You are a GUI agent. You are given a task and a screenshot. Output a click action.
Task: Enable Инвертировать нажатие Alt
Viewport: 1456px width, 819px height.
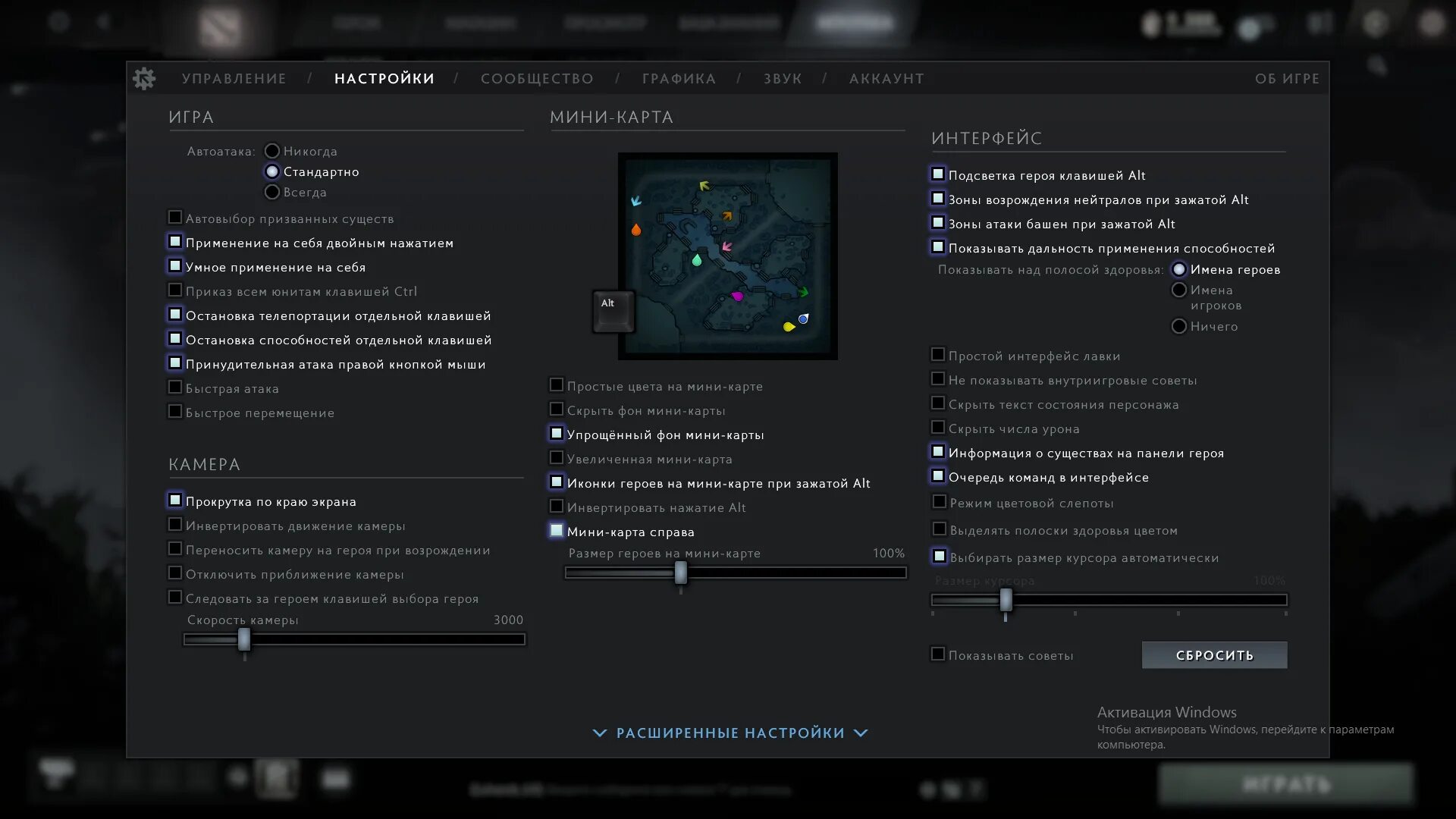pyautogui.click(x=557, y=507)
